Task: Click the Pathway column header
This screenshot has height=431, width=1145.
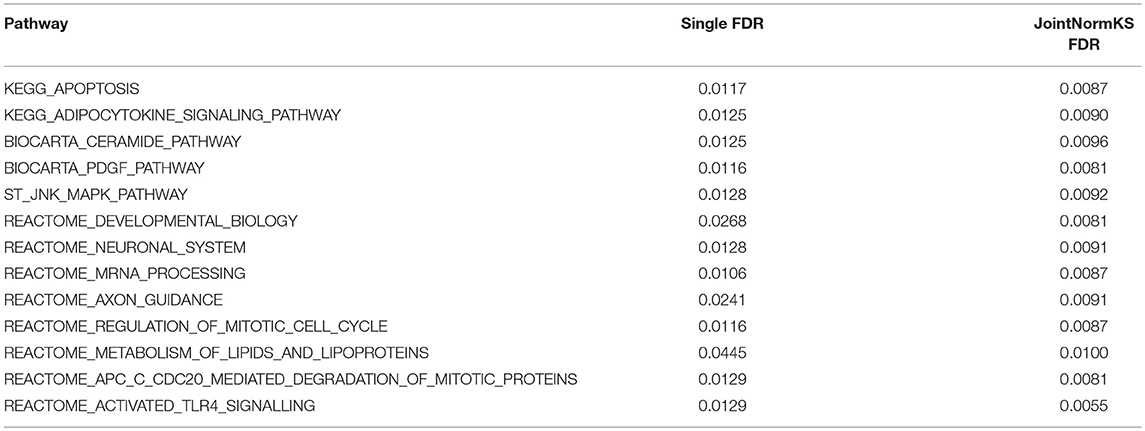Action: click(37, 24)
